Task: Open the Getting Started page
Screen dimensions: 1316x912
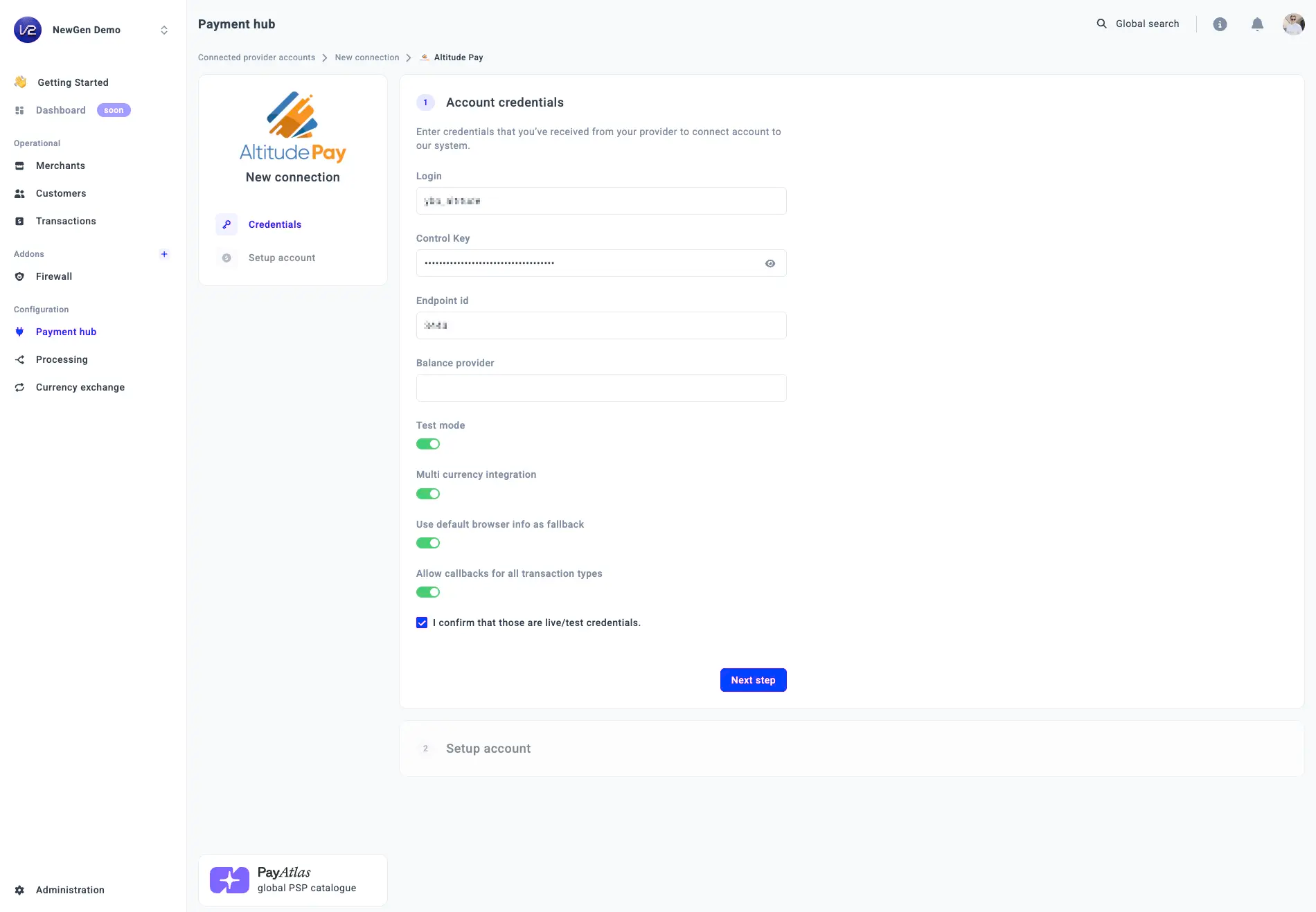Action: coord(73,82)
